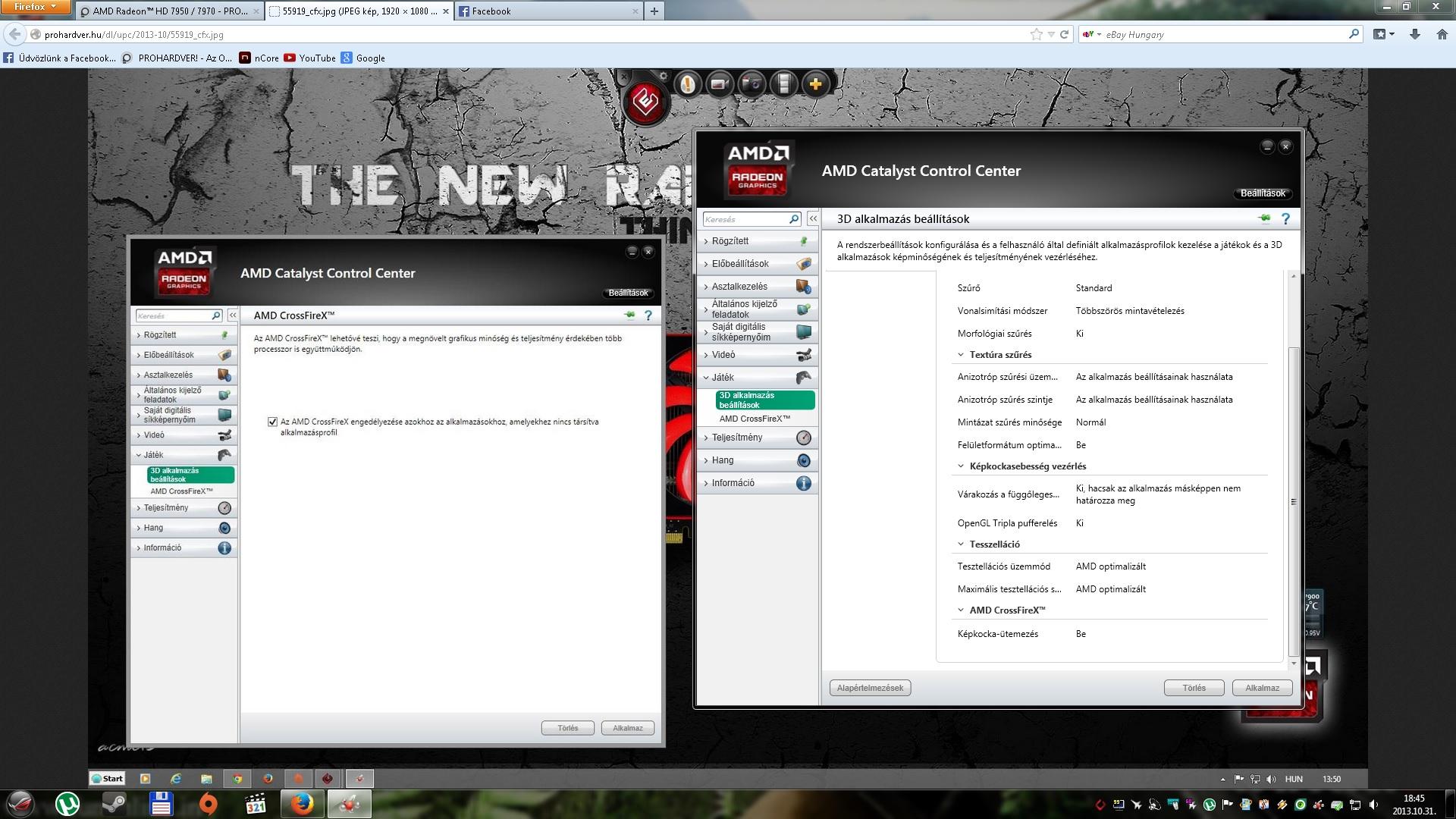1456x819 pixels.
Task: Open Origin from the taskbar
Action: (208, 804)
